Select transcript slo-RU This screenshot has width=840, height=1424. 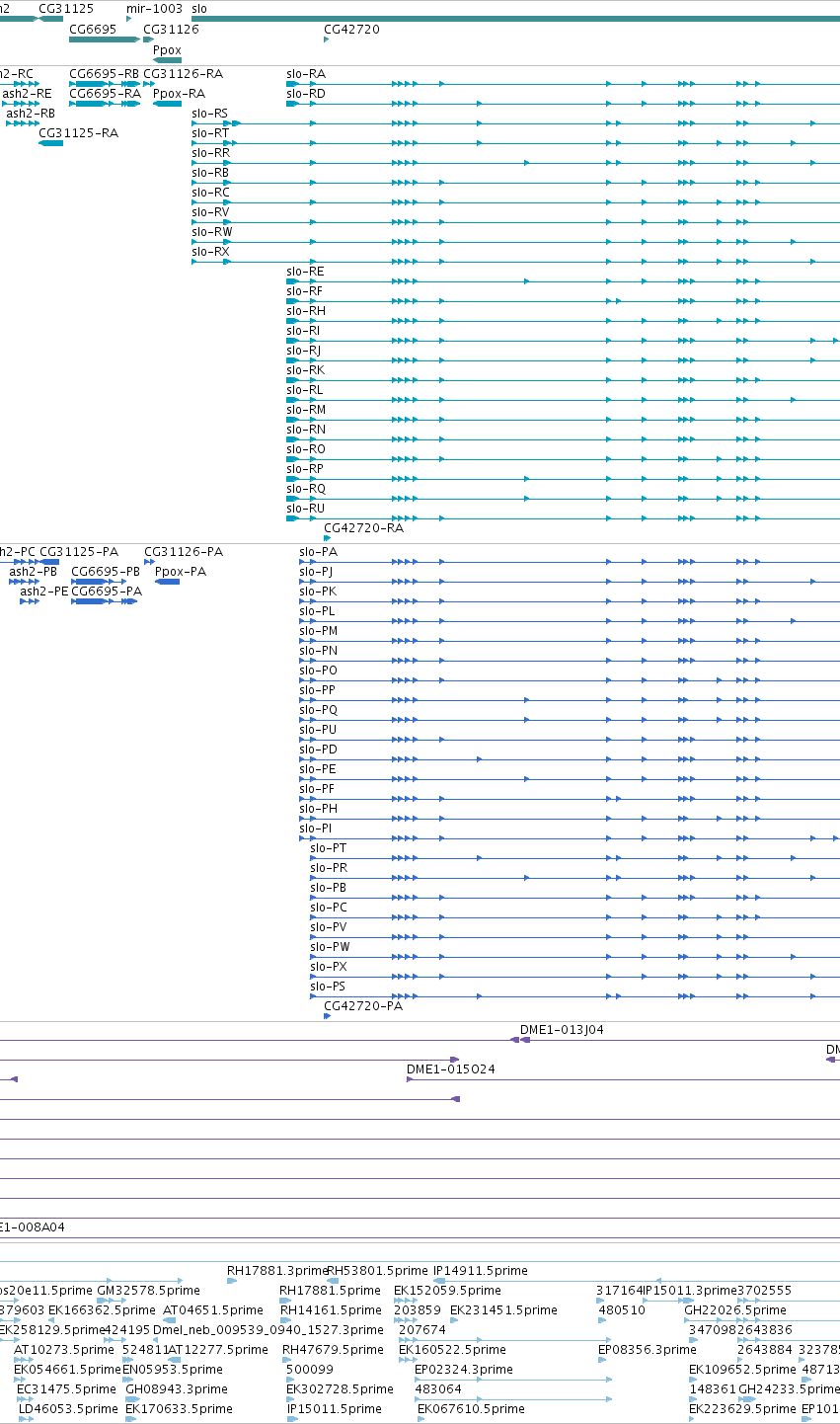306,509
